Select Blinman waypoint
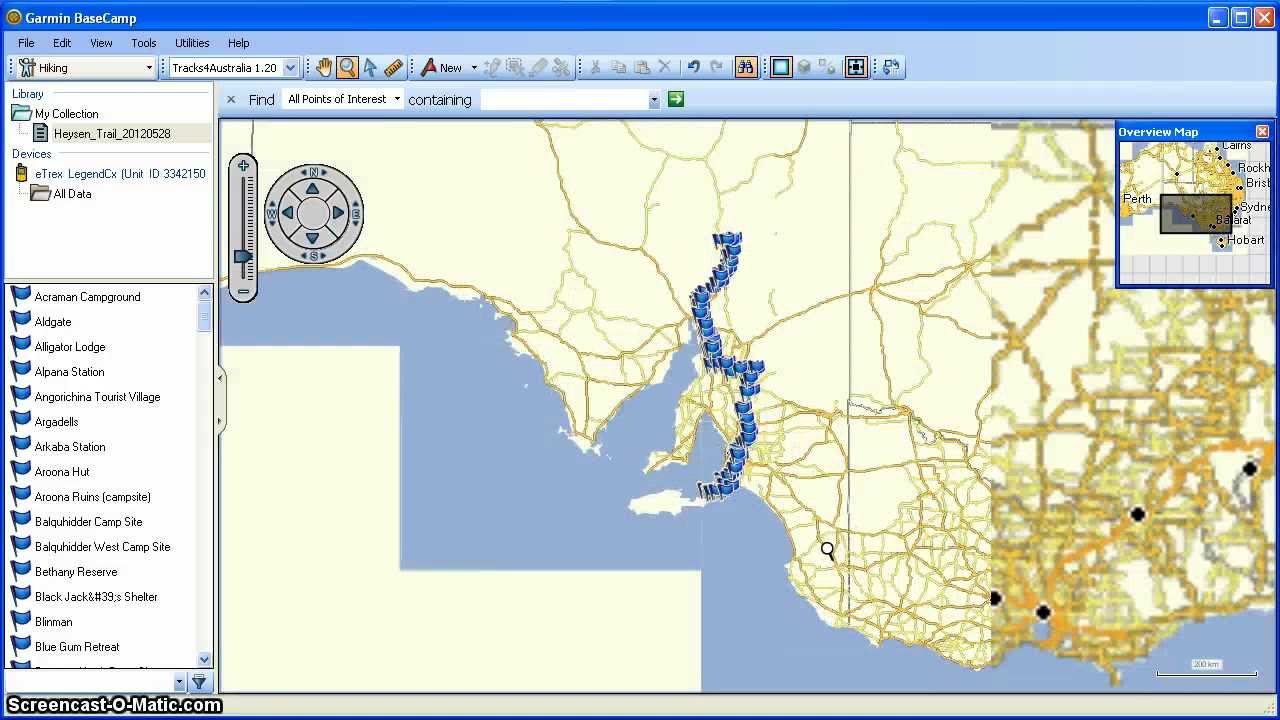 pos(54,622)
